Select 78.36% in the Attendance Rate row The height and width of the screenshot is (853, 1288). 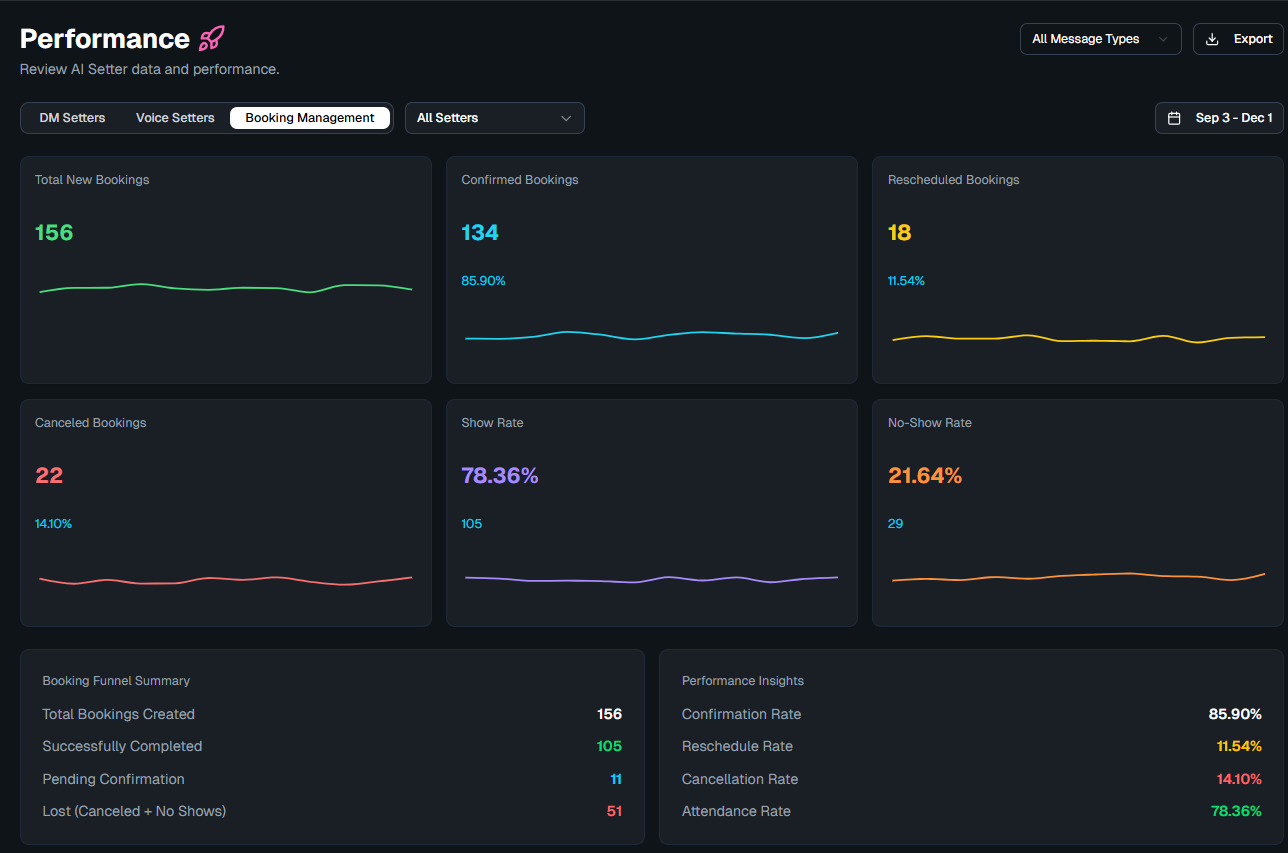point(1236,811)
